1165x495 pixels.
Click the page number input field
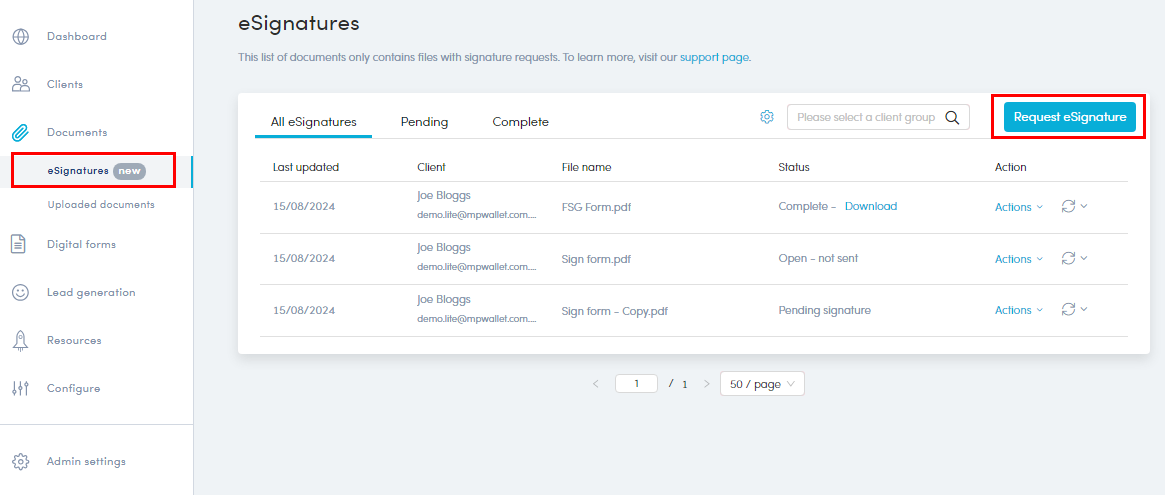point(636,383)
